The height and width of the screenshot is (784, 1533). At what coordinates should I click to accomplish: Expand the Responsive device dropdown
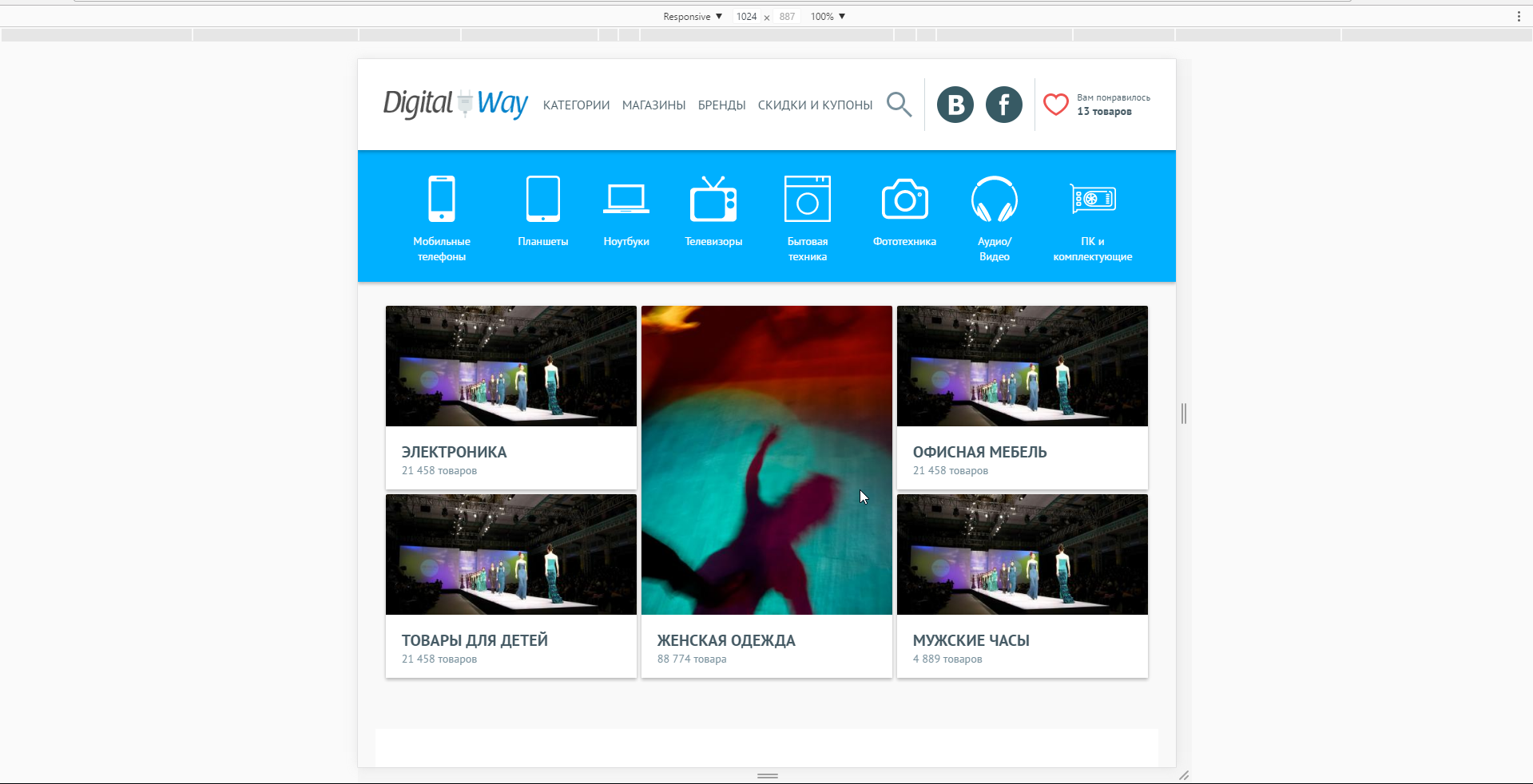pos(693,17)
